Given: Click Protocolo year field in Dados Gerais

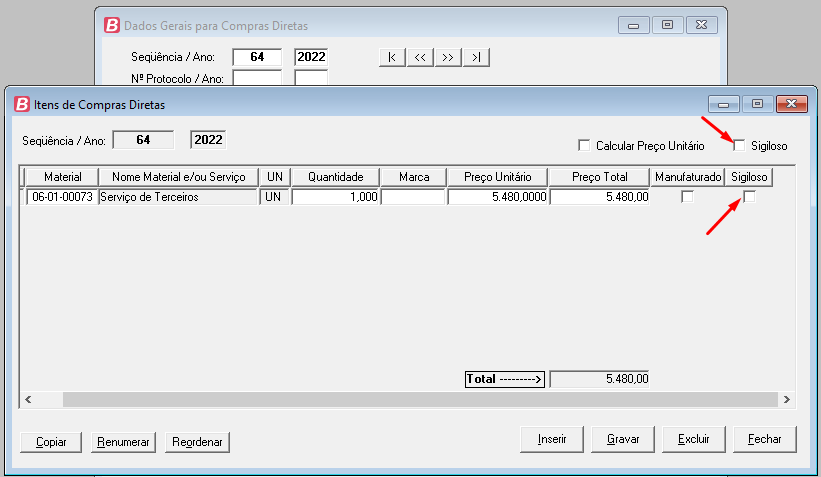Looking at the screenshot, I should click(x=311, y=77).
